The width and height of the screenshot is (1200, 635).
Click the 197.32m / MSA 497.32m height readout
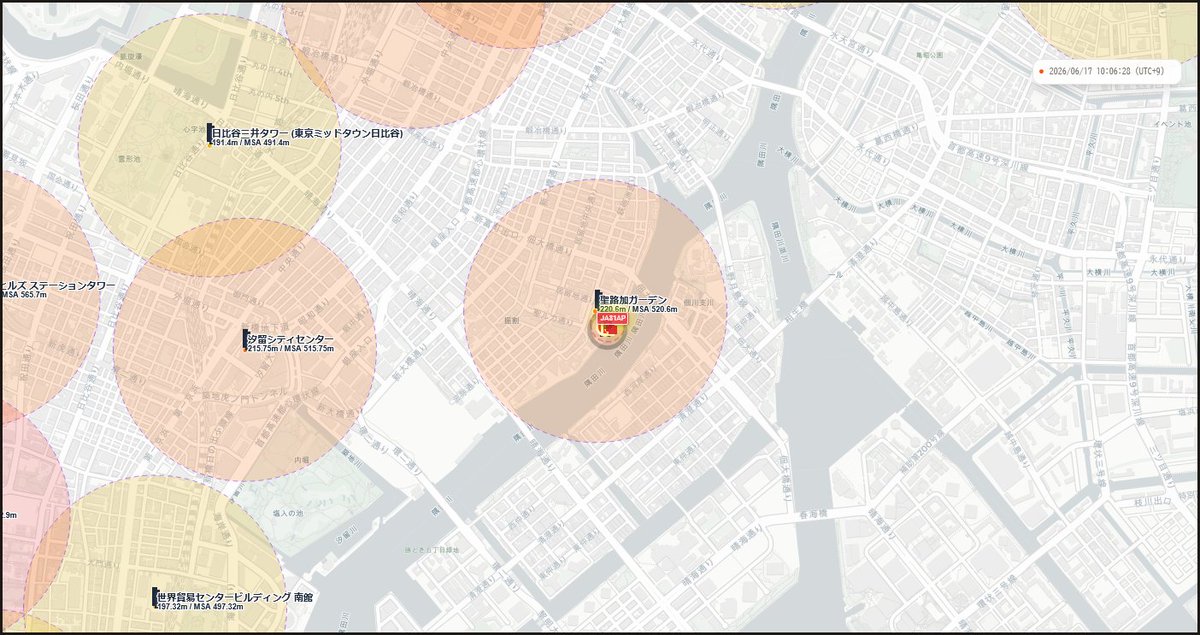(x=202, y=607)
